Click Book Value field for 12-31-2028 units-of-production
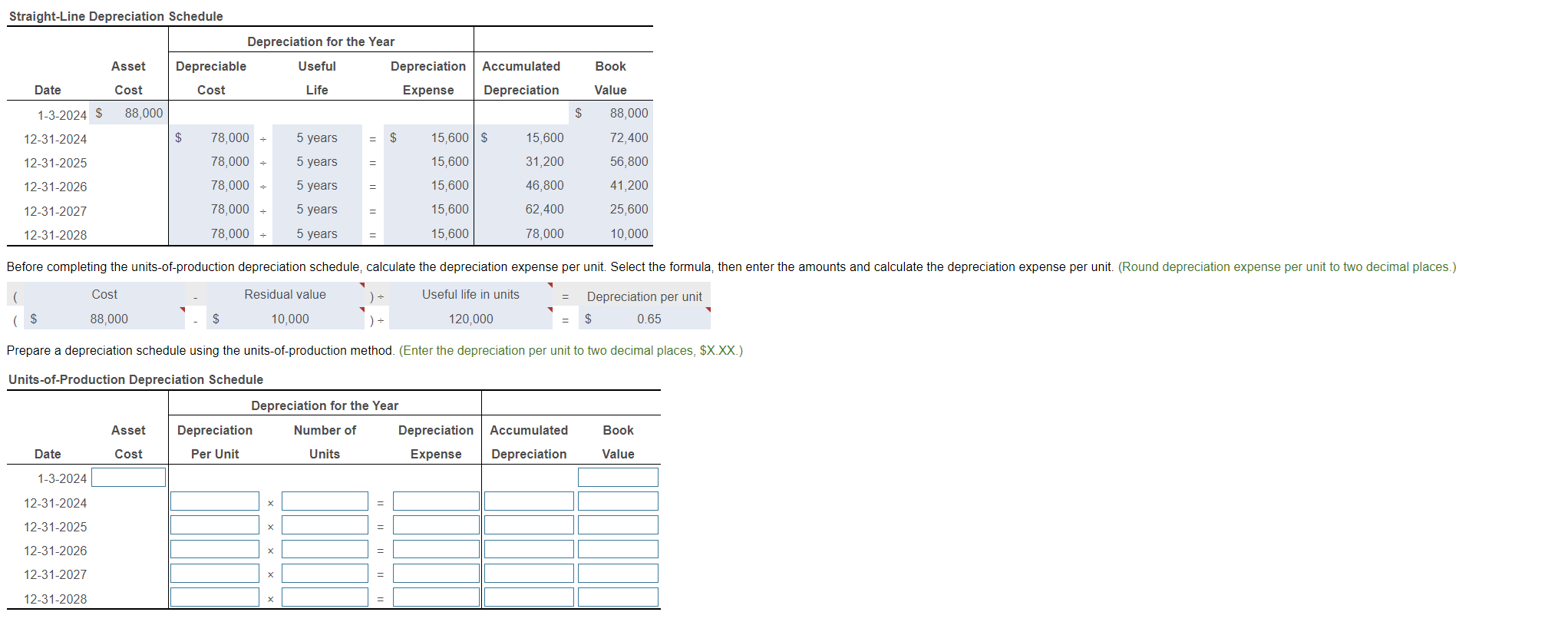Image resolution: width=1568 pixels, height=622 pixels. [x=618, y=597]
